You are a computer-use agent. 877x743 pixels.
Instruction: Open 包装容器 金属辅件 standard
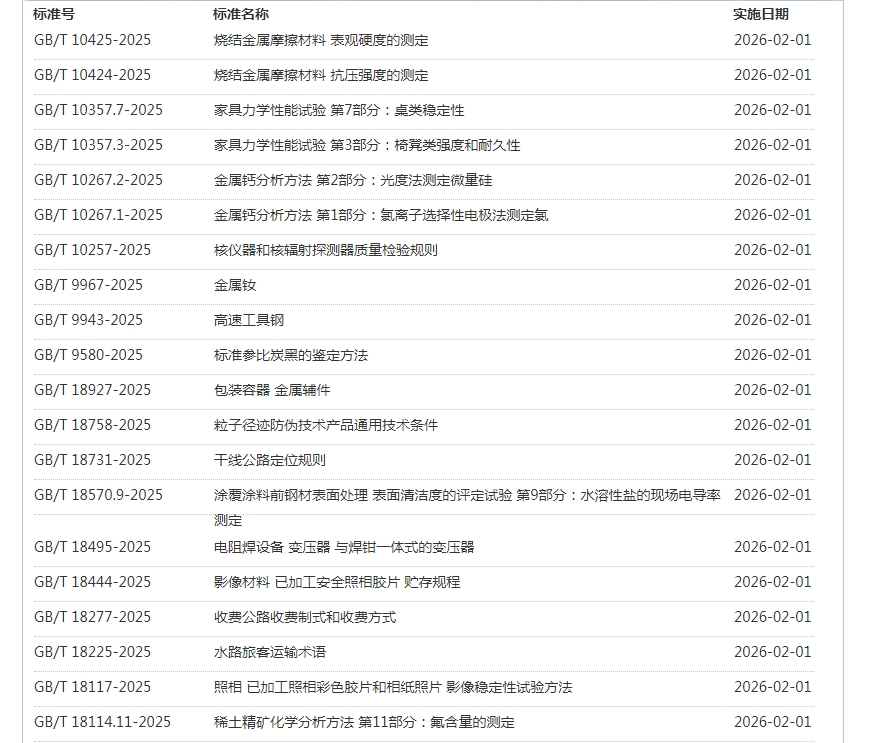point(271,390)
